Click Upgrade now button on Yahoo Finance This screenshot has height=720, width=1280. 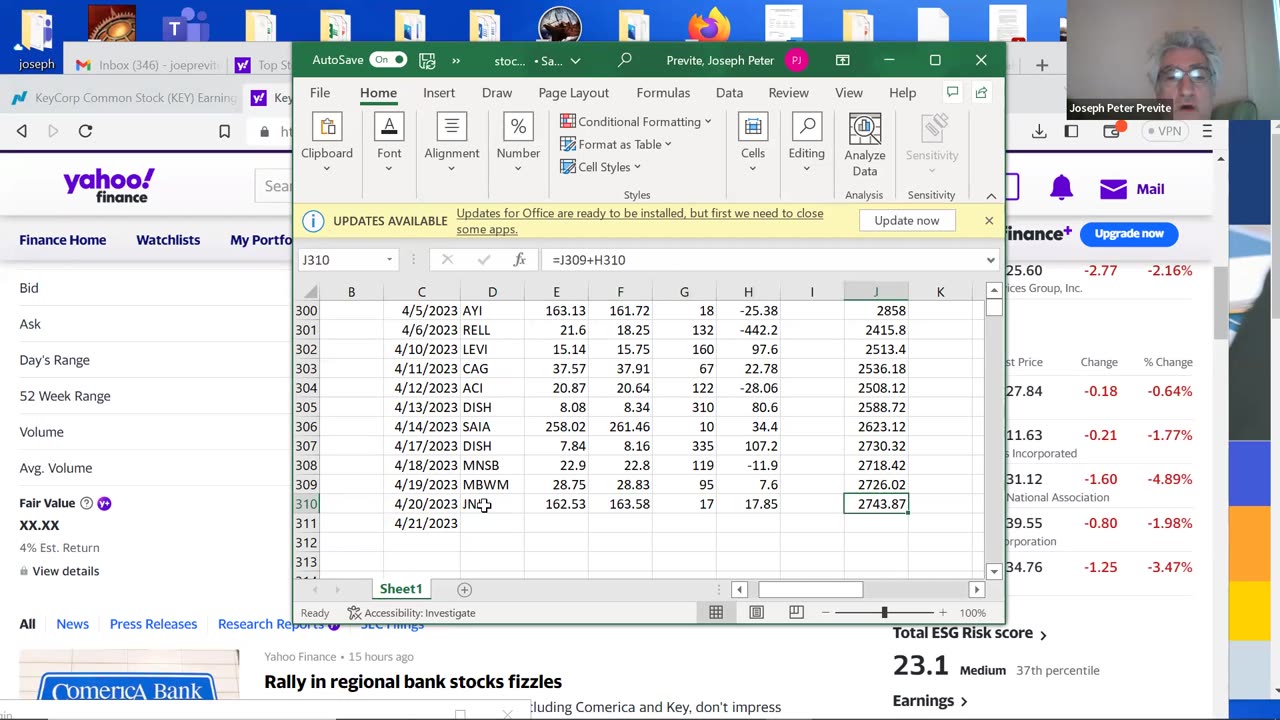coord(1129,234)
